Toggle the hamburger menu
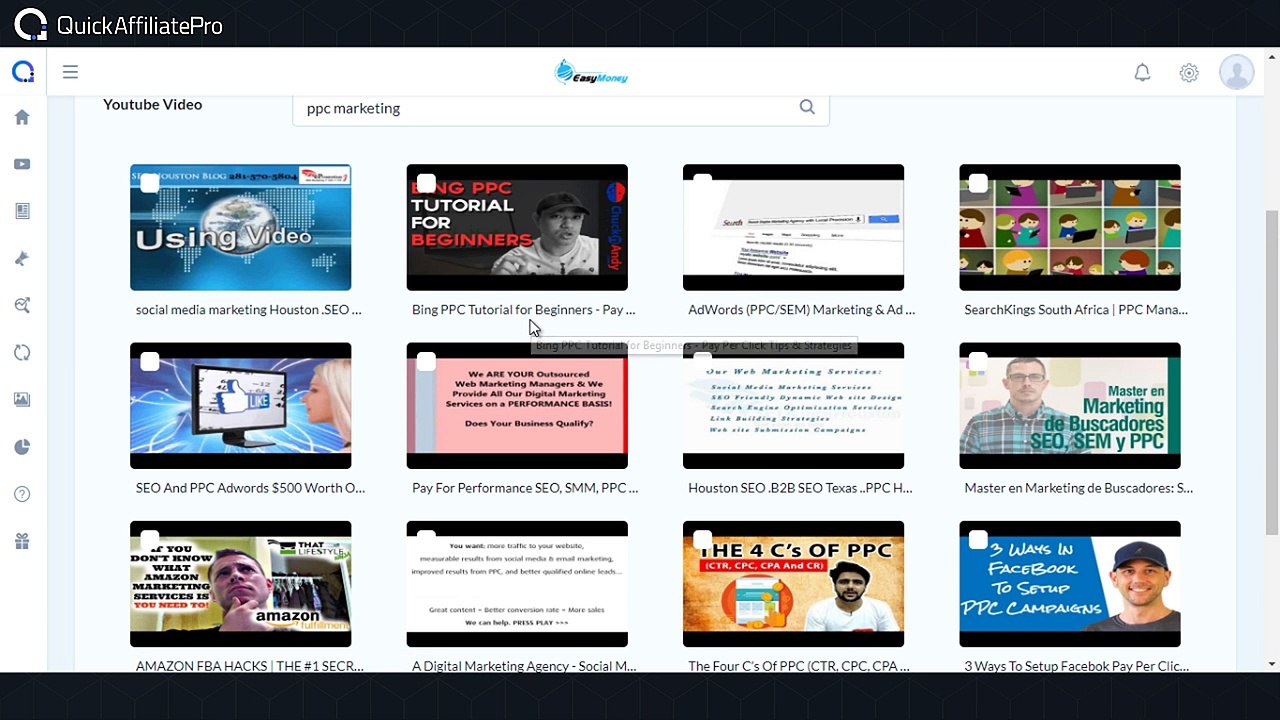 pyautogui.click(x=70, y=72)
